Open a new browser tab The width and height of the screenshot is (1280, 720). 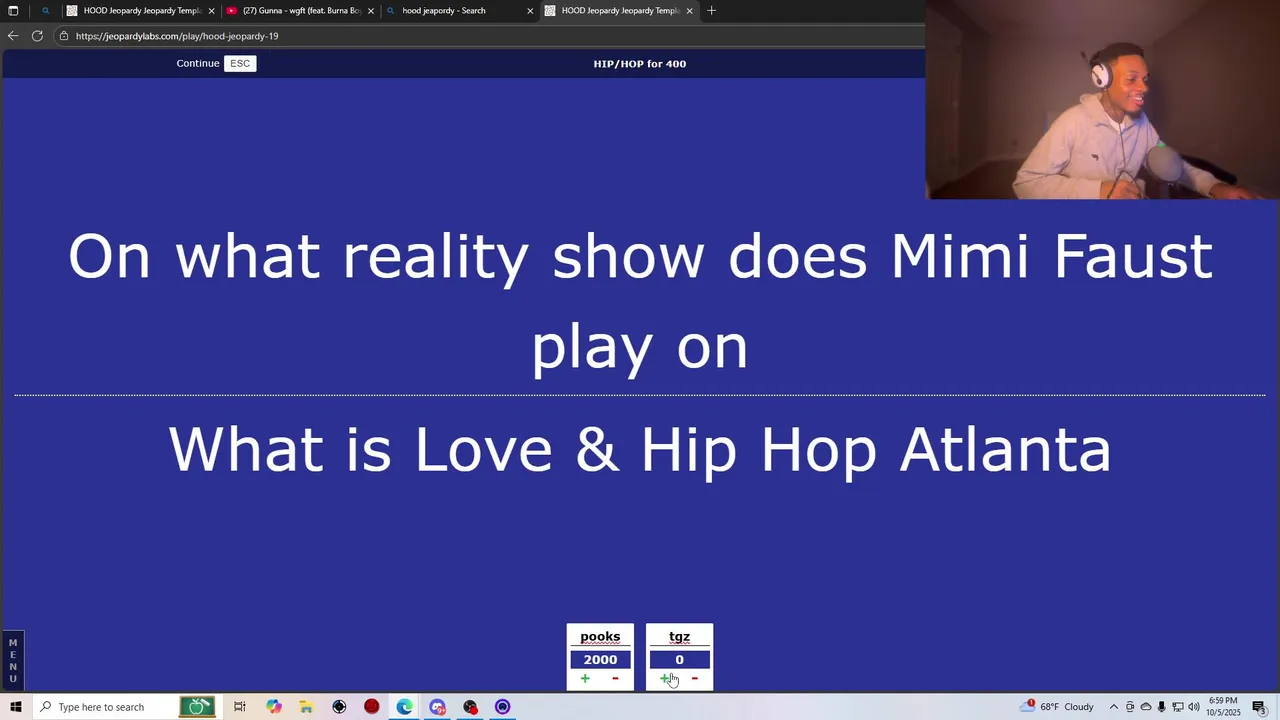tap(711, 11)
